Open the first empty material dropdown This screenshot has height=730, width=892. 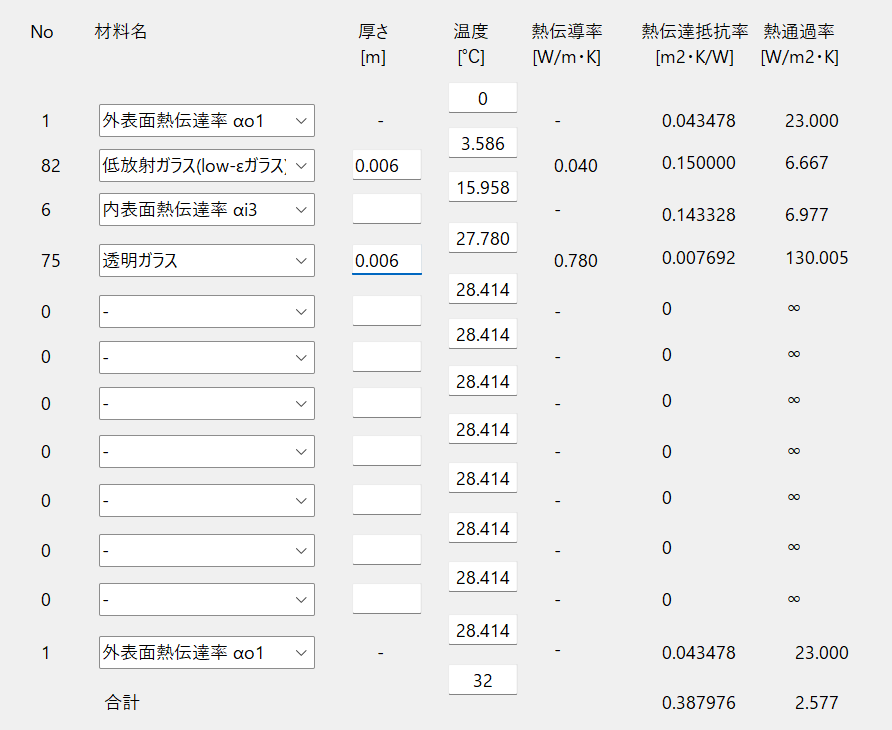(x=207, y=311)
